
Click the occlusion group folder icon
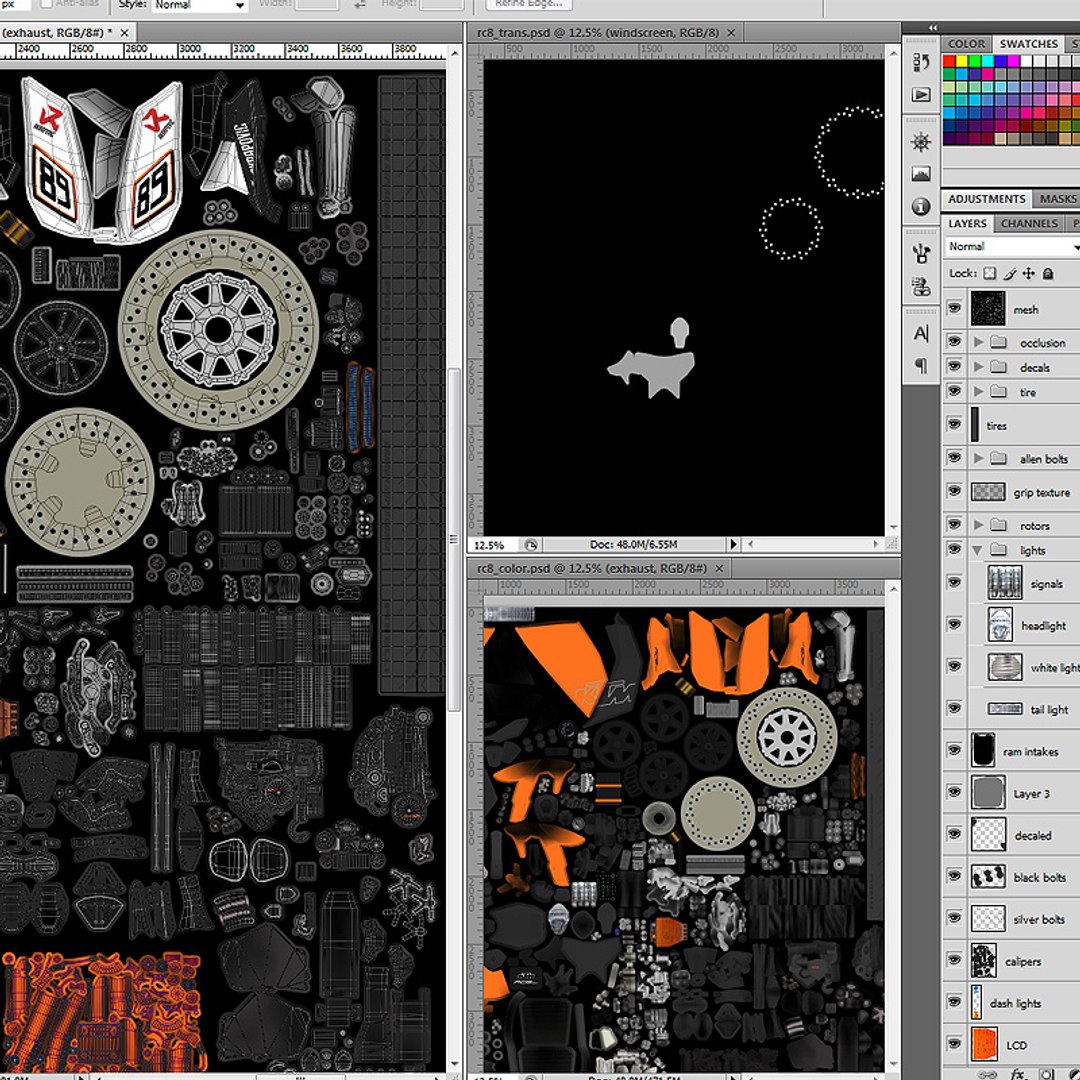999,342
